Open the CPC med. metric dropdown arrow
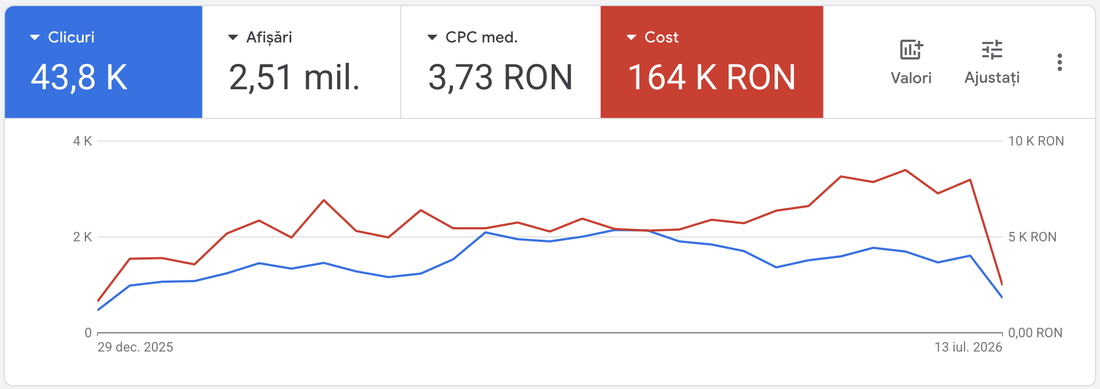Viewport: 1100px width, 389px height. 433,38
